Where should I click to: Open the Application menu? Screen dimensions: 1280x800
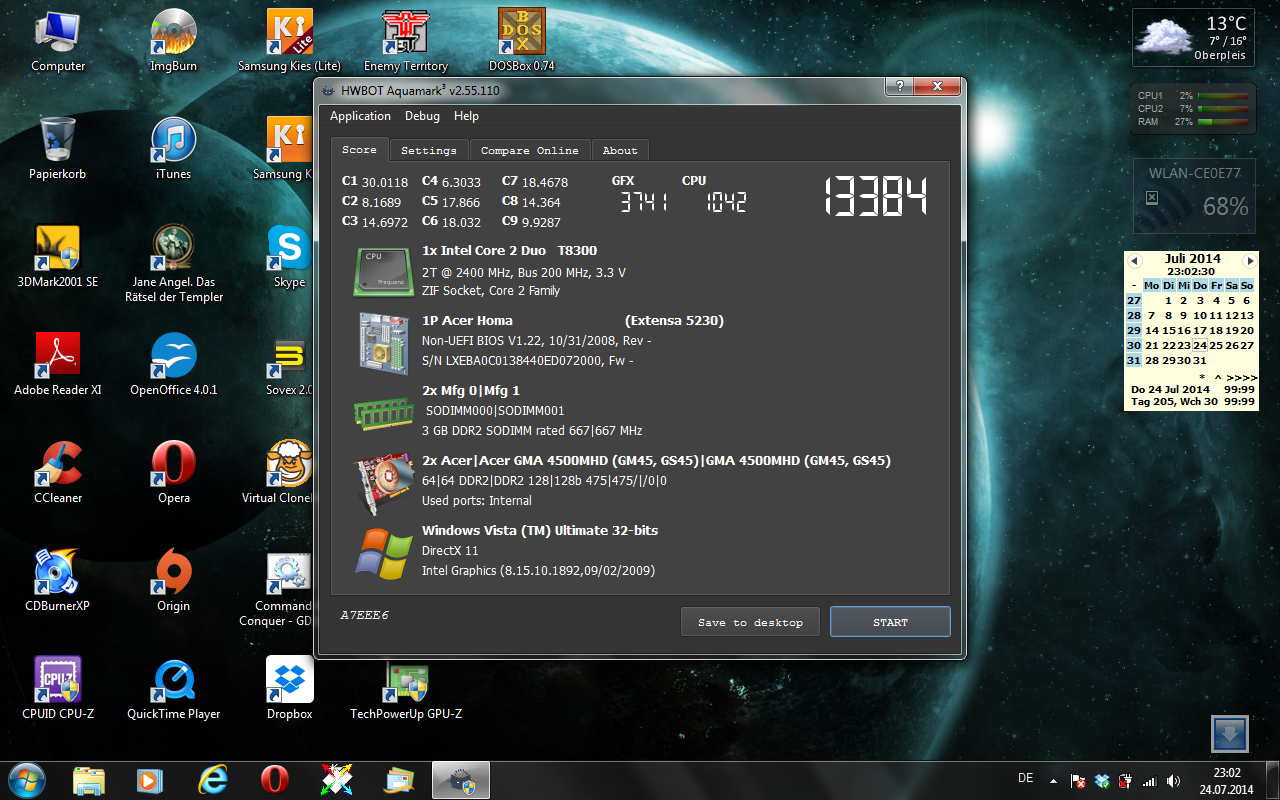point(360,116)
